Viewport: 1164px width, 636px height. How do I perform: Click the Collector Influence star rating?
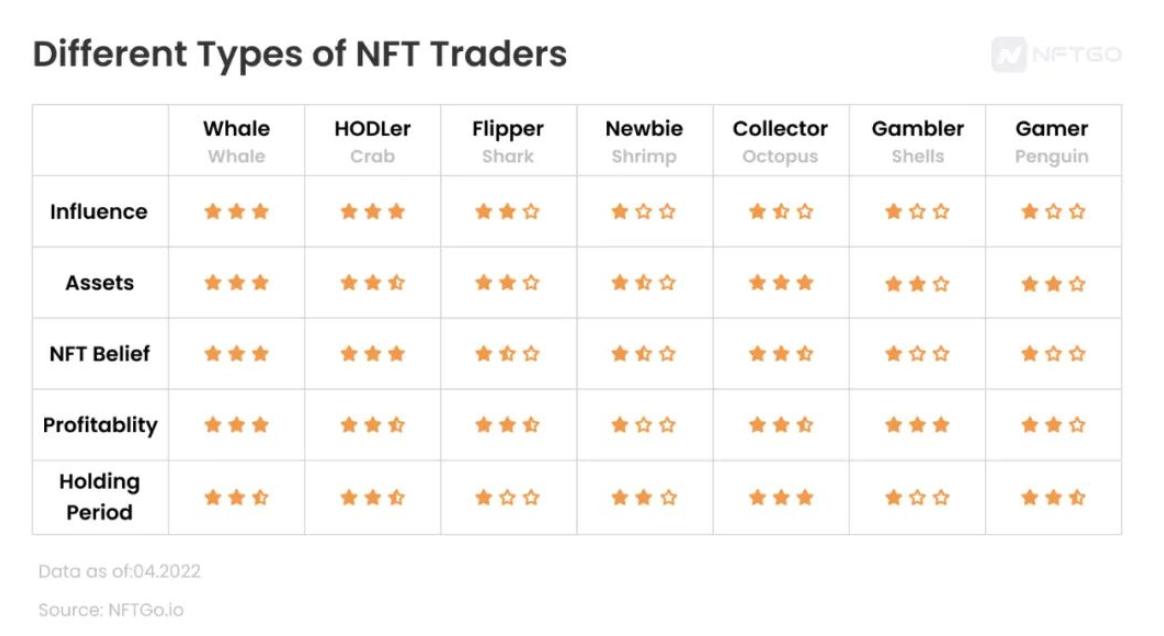[781, 212]
